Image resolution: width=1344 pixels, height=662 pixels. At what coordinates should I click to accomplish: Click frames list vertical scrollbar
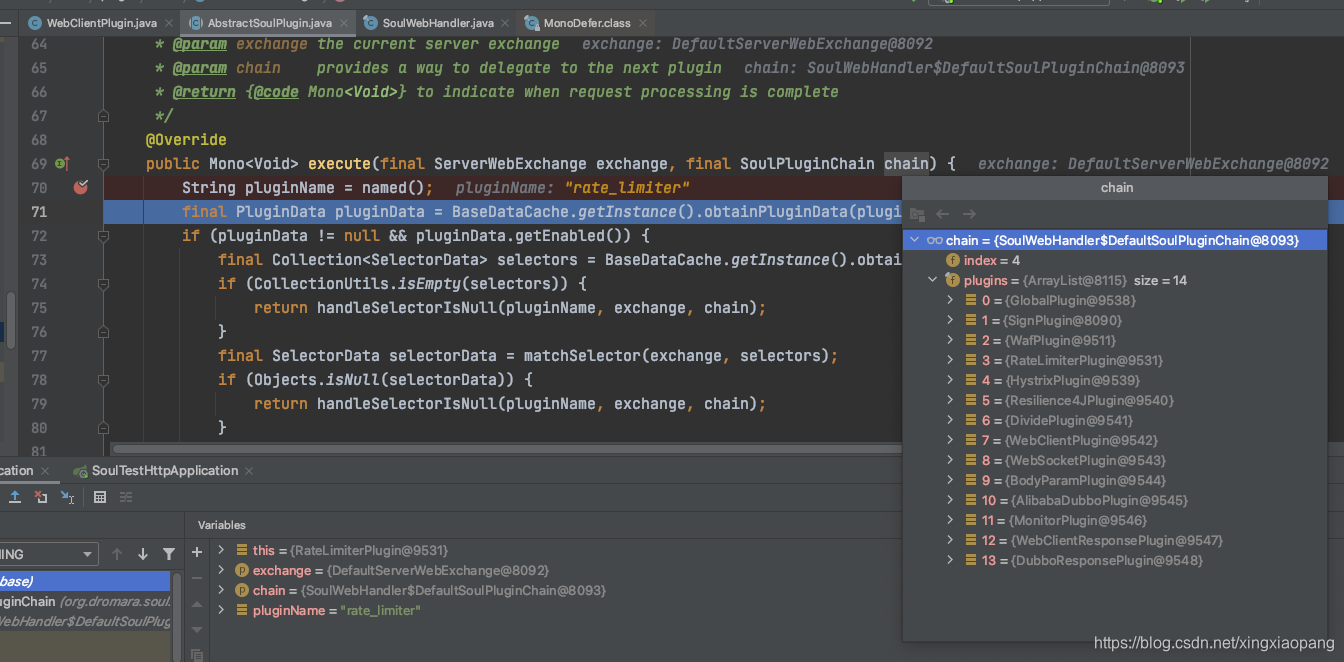click(x=176, y=617)
